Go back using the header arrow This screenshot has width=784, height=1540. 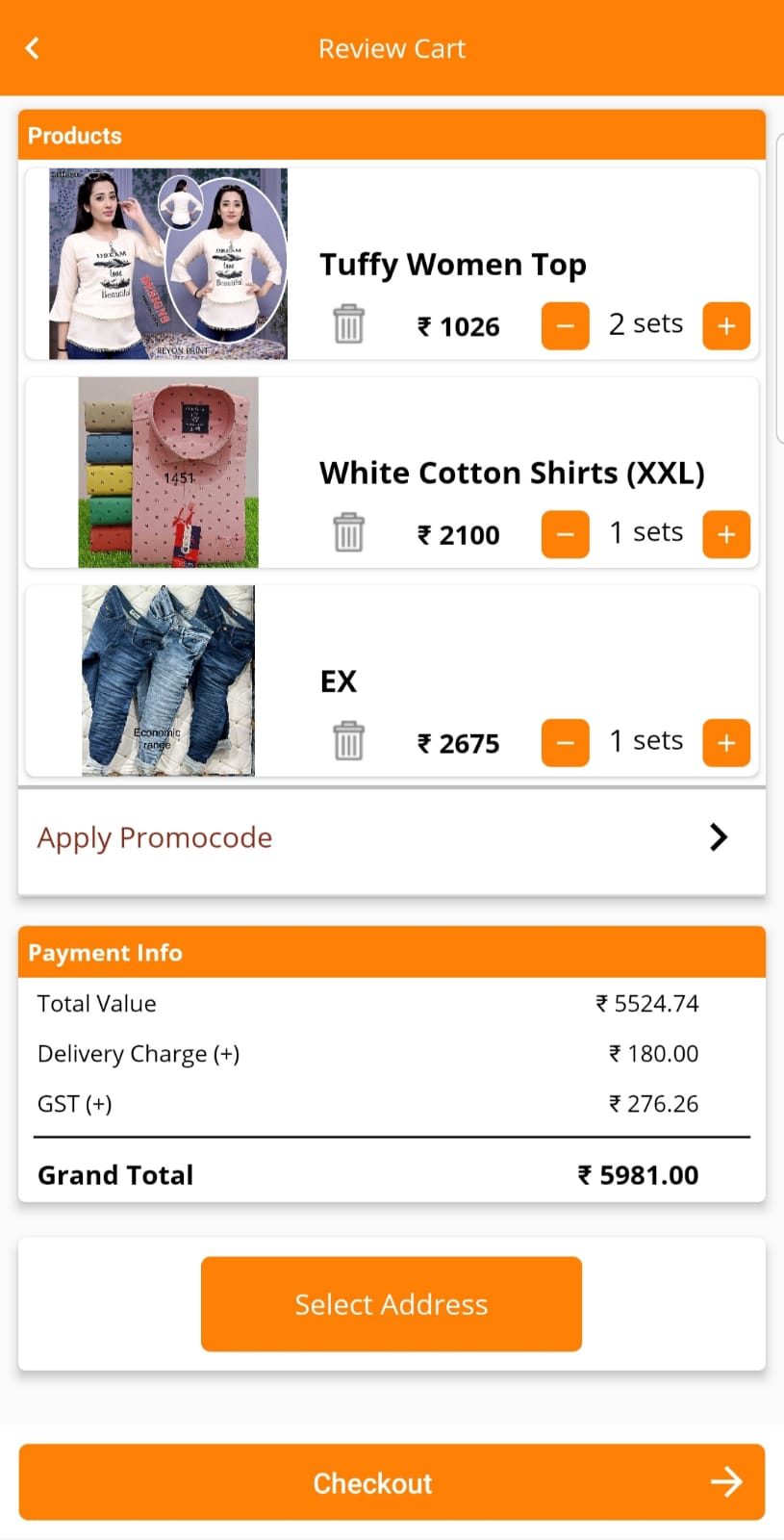pyautogui.click(x=32, y=48)
